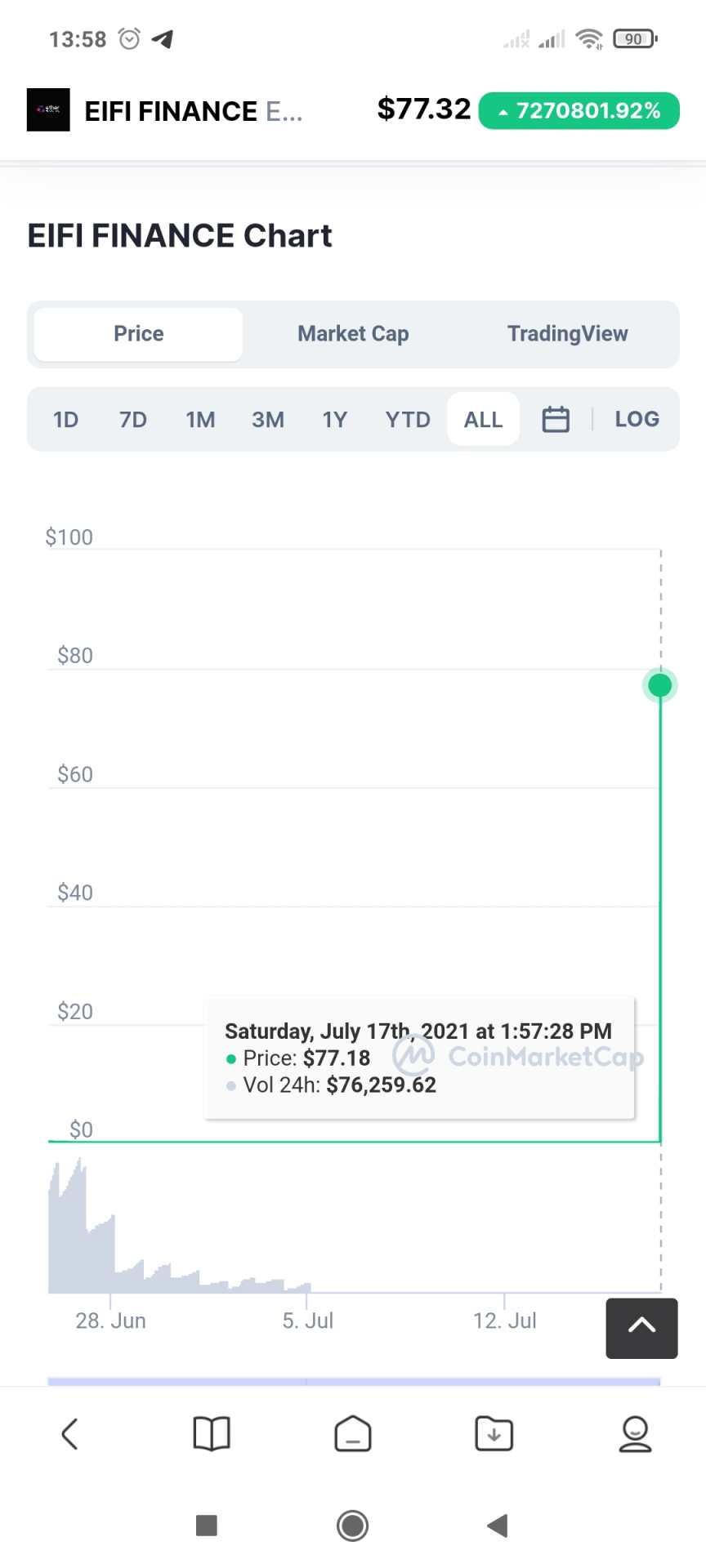Tap the browser back arrow icon
Screen dimensions: 706x1568
[70, 1433]
